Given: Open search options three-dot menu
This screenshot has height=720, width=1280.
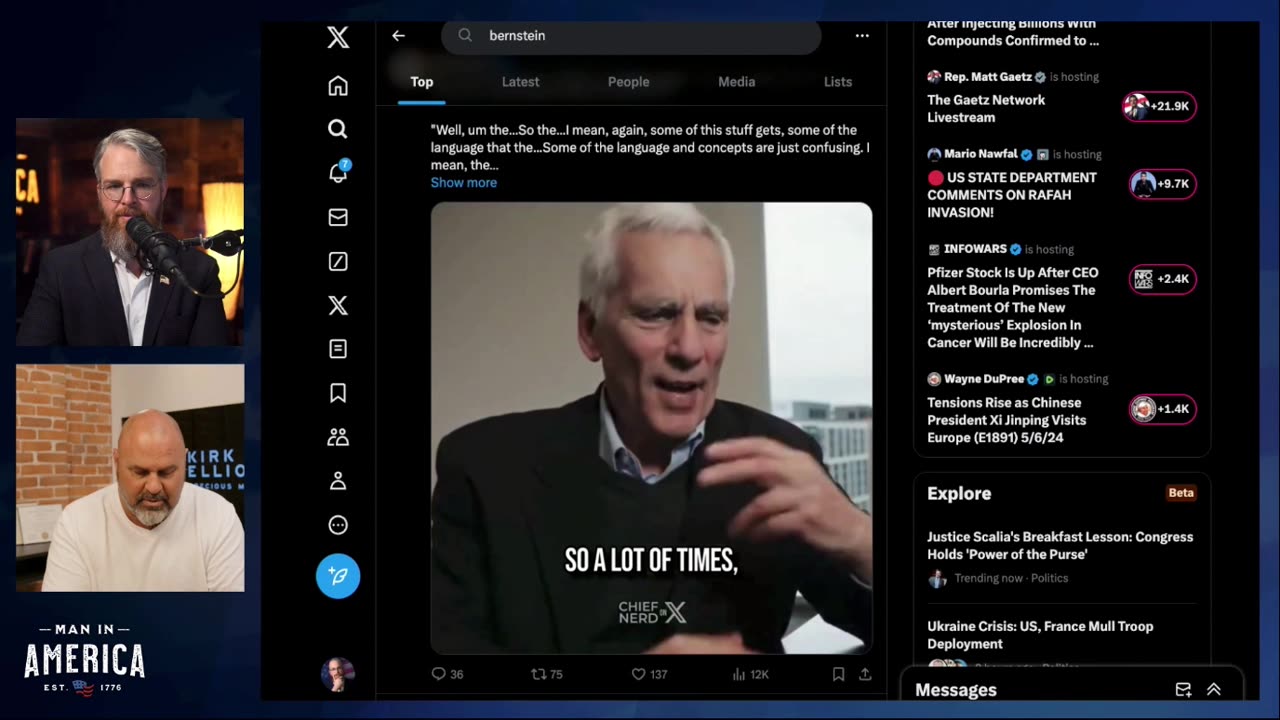Looking at the screenshot, I should click(x=862, y=36).
